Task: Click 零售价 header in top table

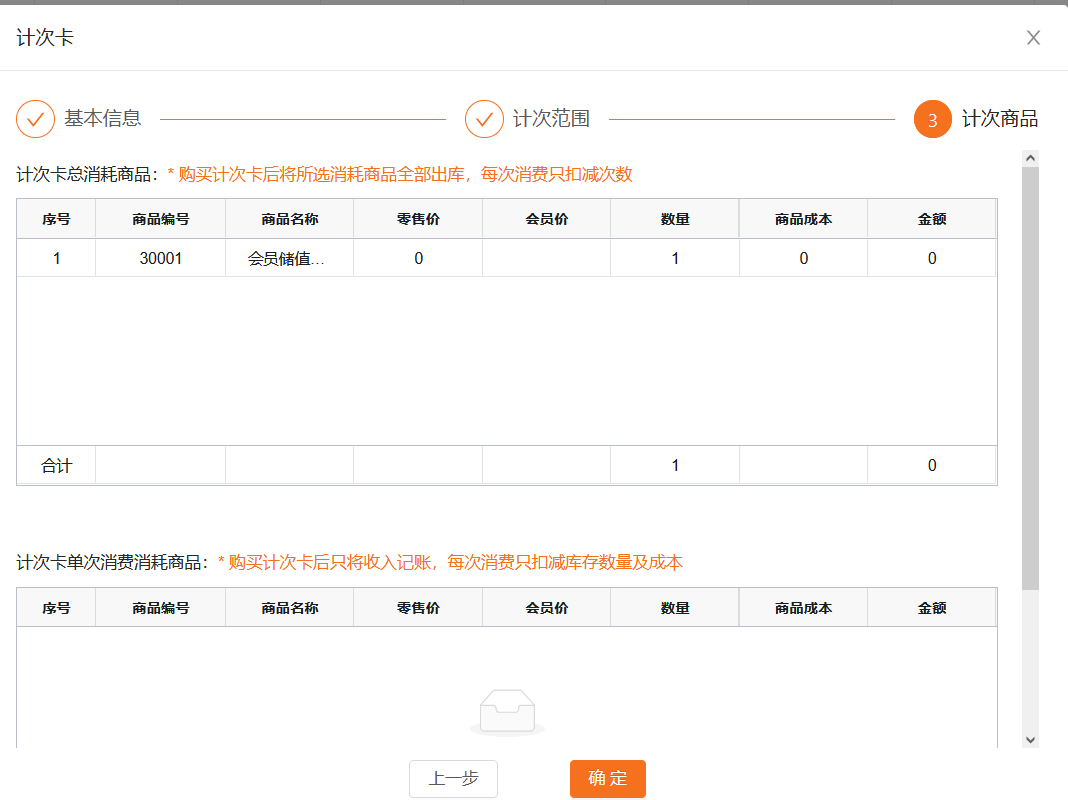Action: pyautogui.click(x=418, y=219)
